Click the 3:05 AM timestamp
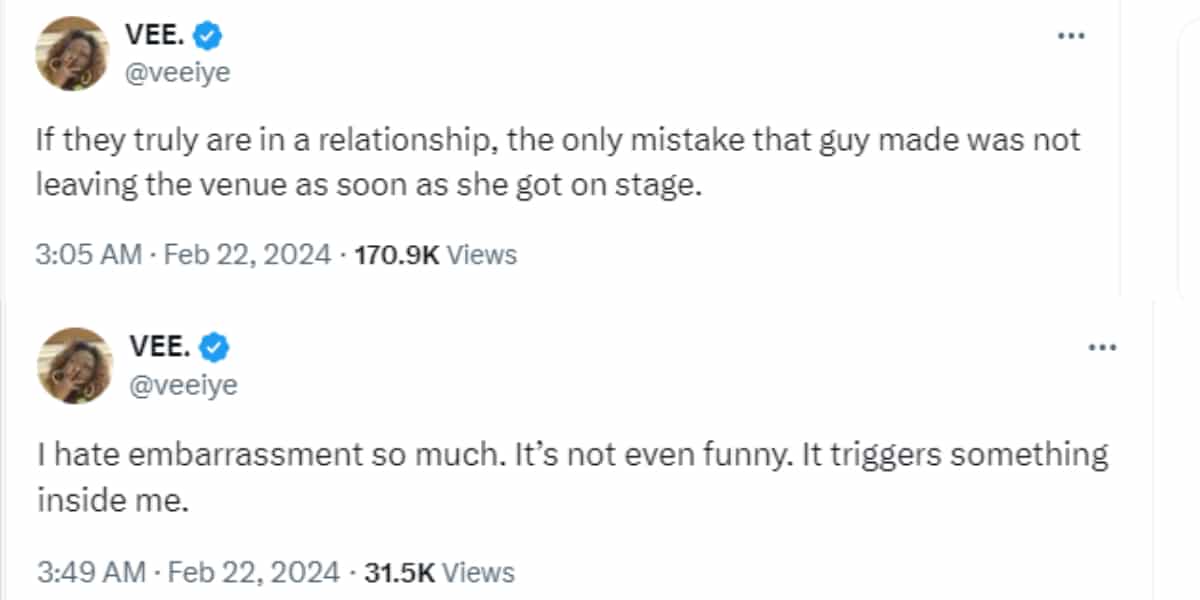 88,255
